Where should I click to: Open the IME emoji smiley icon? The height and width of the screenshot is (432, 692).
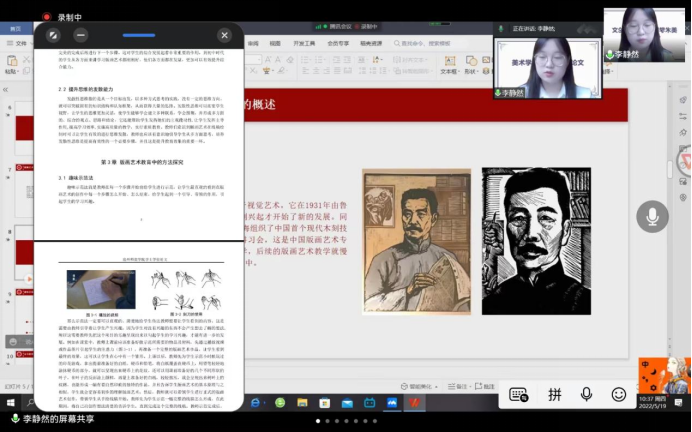[619, 394]
